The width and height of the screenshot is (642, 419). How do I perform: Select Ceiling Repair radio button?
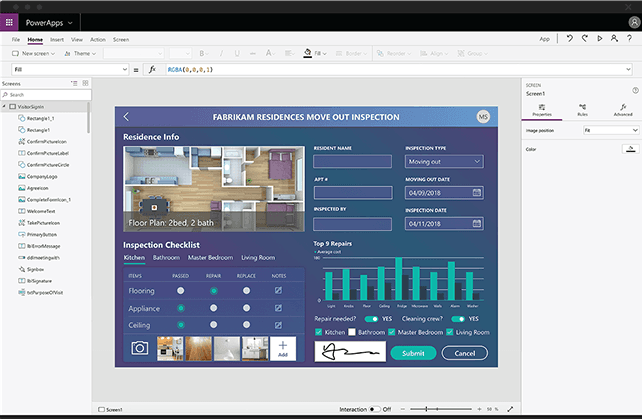click(x=213, y=325)
